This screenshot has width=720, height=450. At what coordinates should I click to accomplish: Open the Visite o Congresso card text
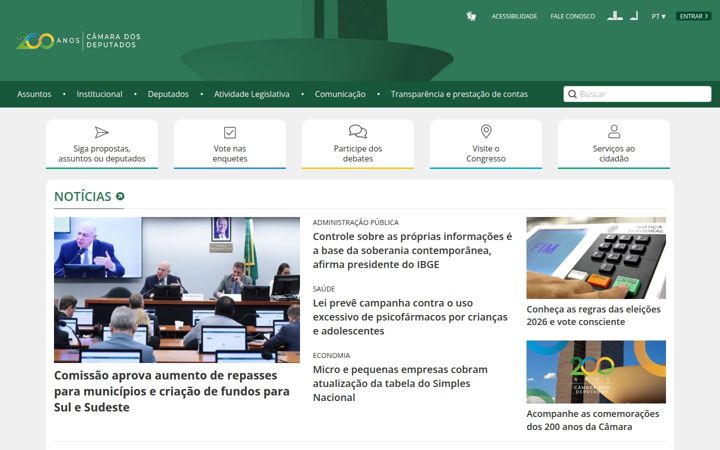[x=486, y=154]
